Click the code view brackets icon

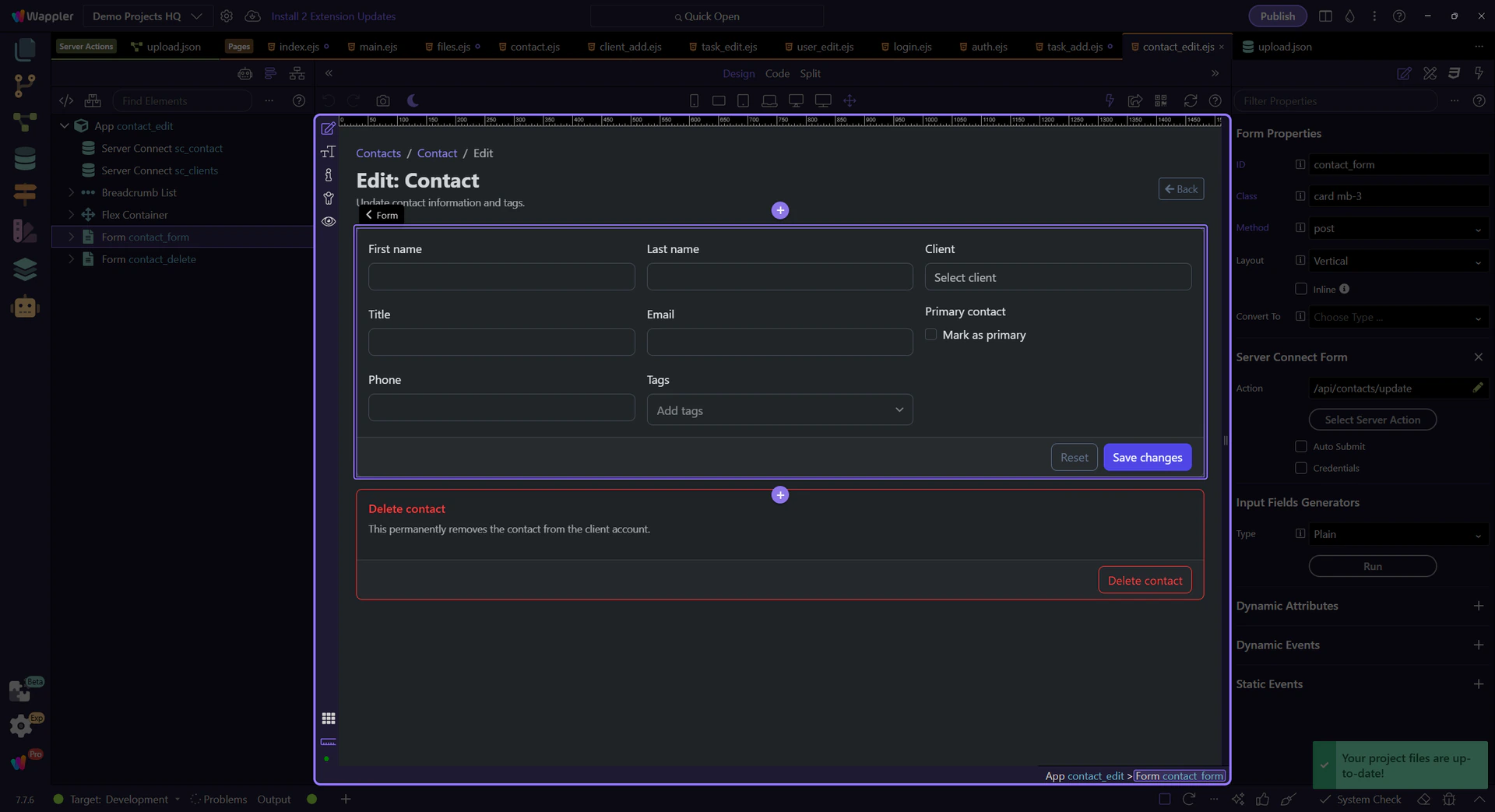click(x=66, y=100)
